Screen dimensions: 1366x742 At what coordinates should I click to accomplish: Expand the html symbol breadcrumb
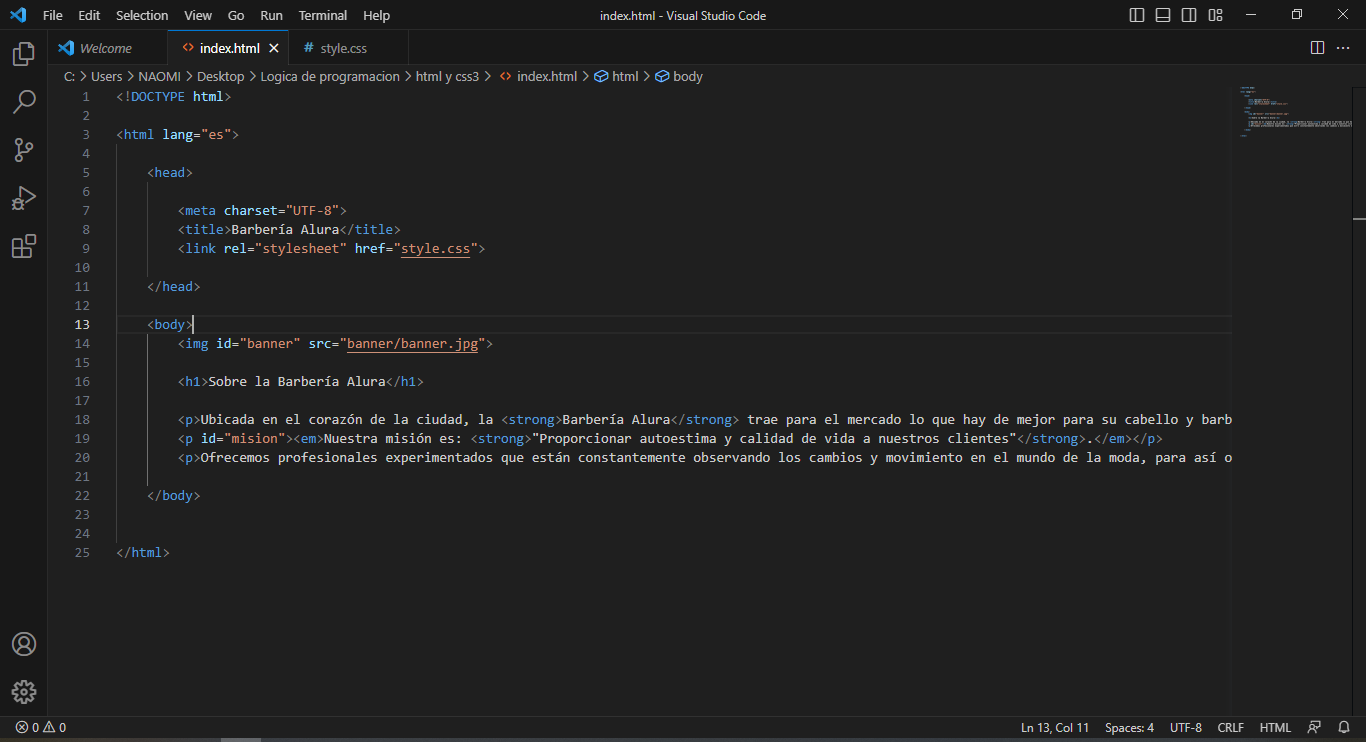tap(616, 76)
